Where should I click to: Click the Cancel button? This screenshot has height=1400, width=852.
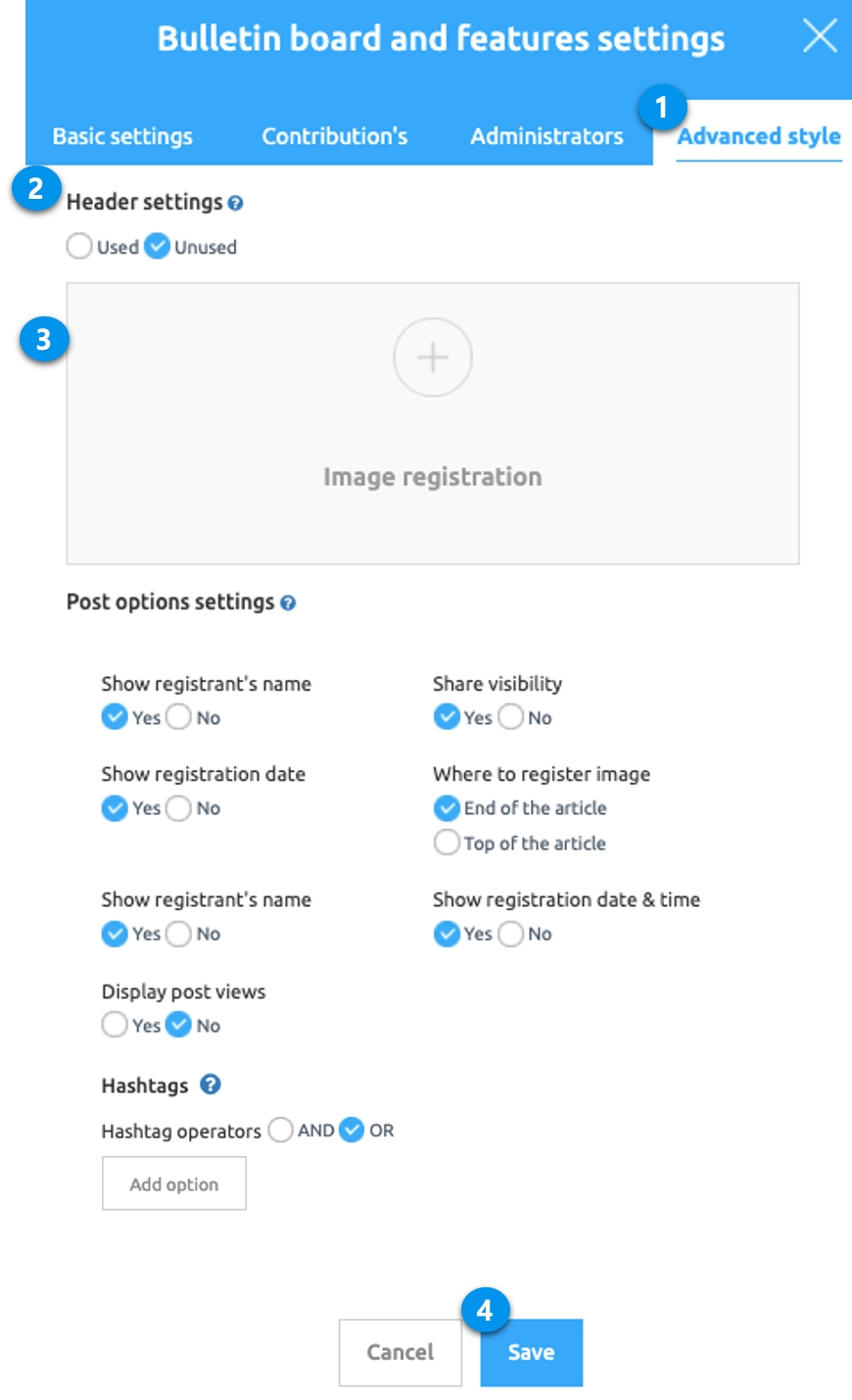coord(401,1352)
